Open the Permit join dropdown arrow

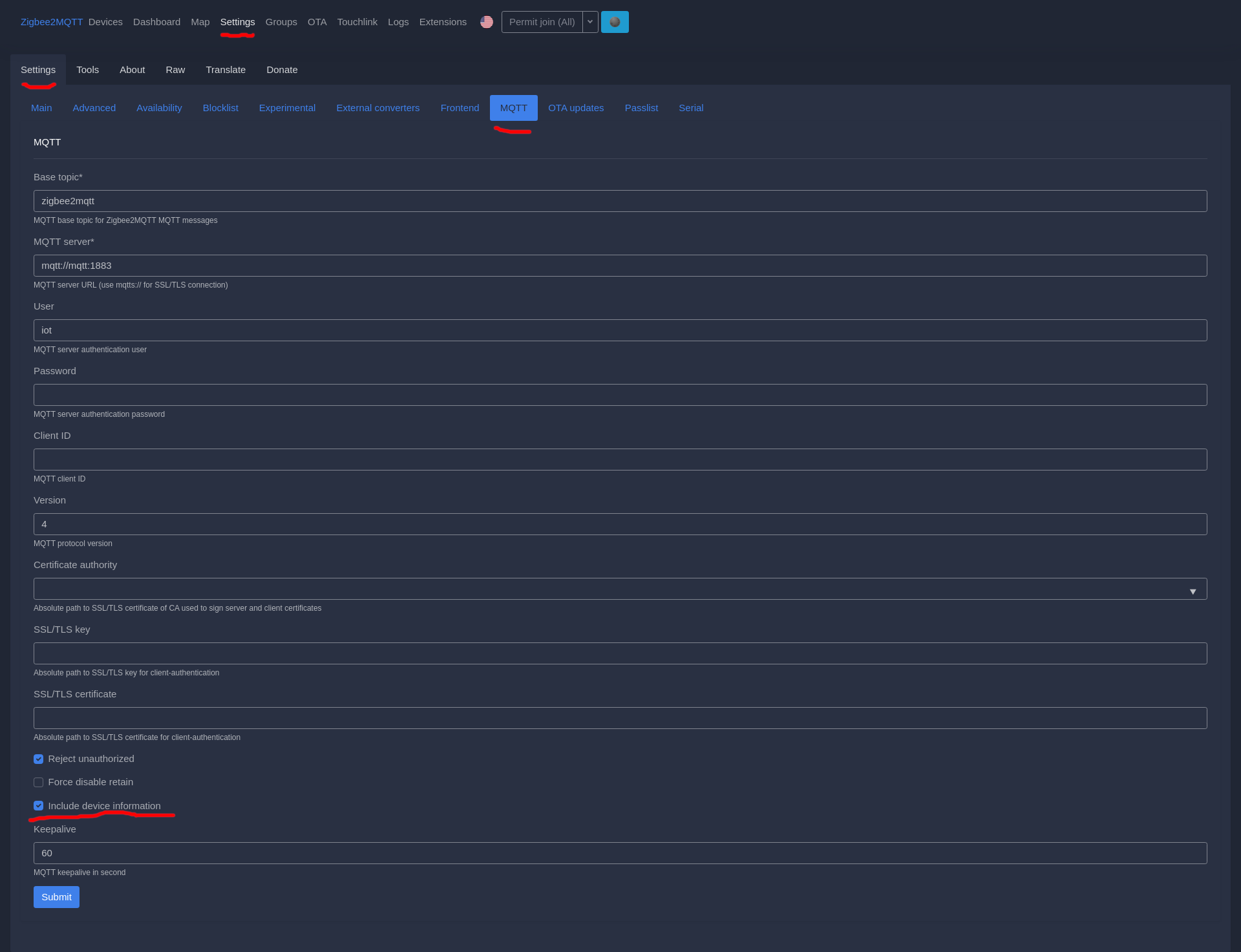click(x=590, y=22)
